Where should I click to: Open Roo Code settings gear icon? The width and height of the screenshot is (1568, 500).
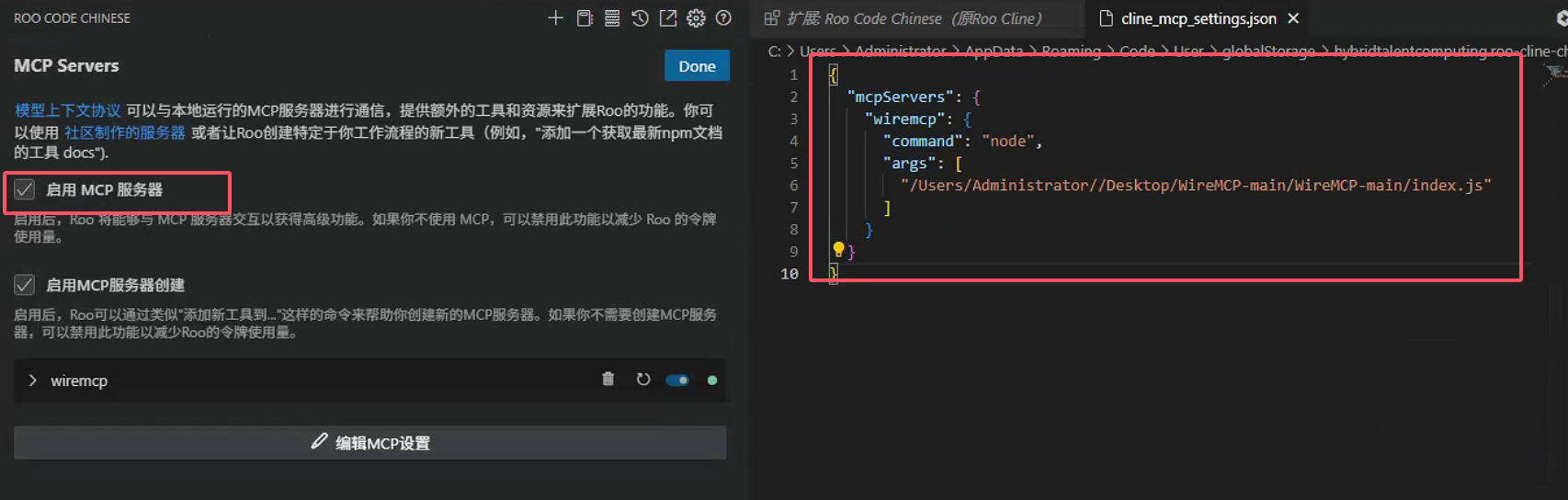click(696, 17)
